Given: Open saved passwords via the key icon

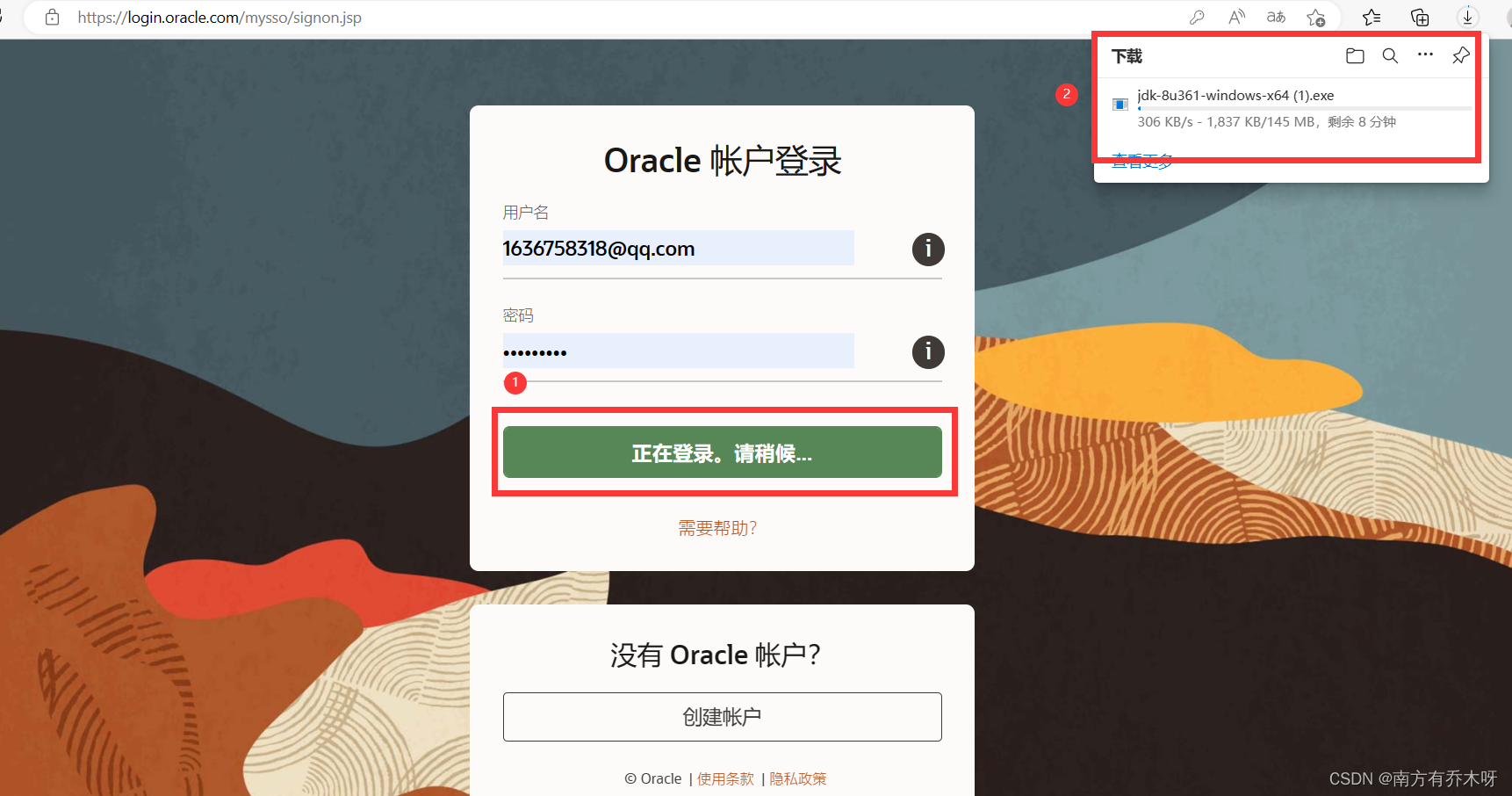Looking at the screenshot, I should click(x=1197, y=17).
